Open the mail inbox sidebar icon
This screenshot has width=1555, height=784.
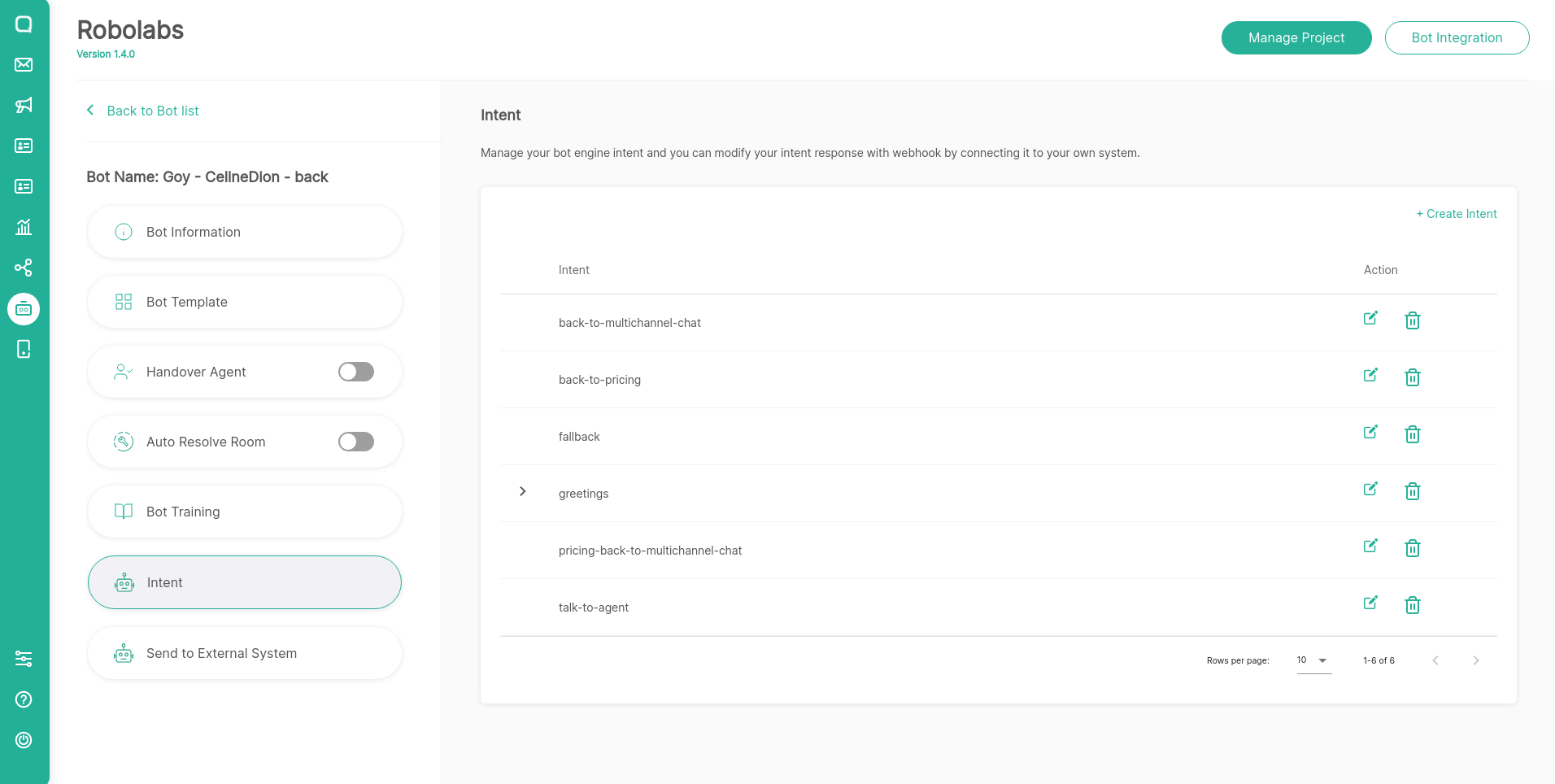click(x=24, y=65)
